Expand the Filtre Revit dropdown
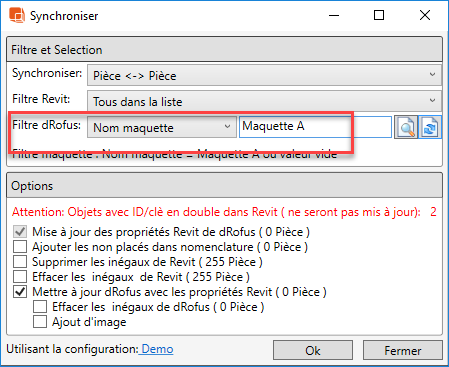The width and height of the screenshot is (449, 367). (x=265, y=101)
